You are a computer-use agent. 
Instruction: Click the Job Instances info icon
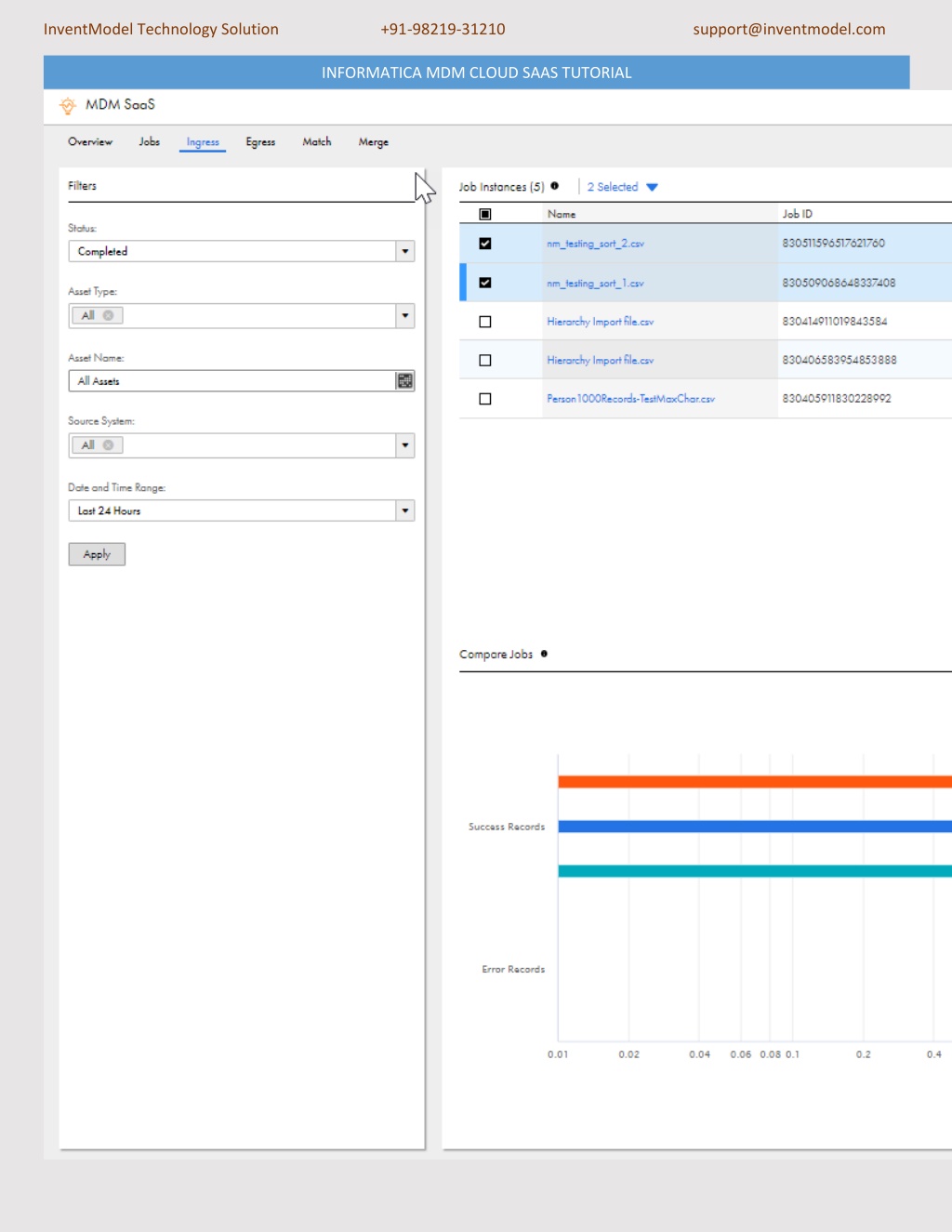coord(555,186)
